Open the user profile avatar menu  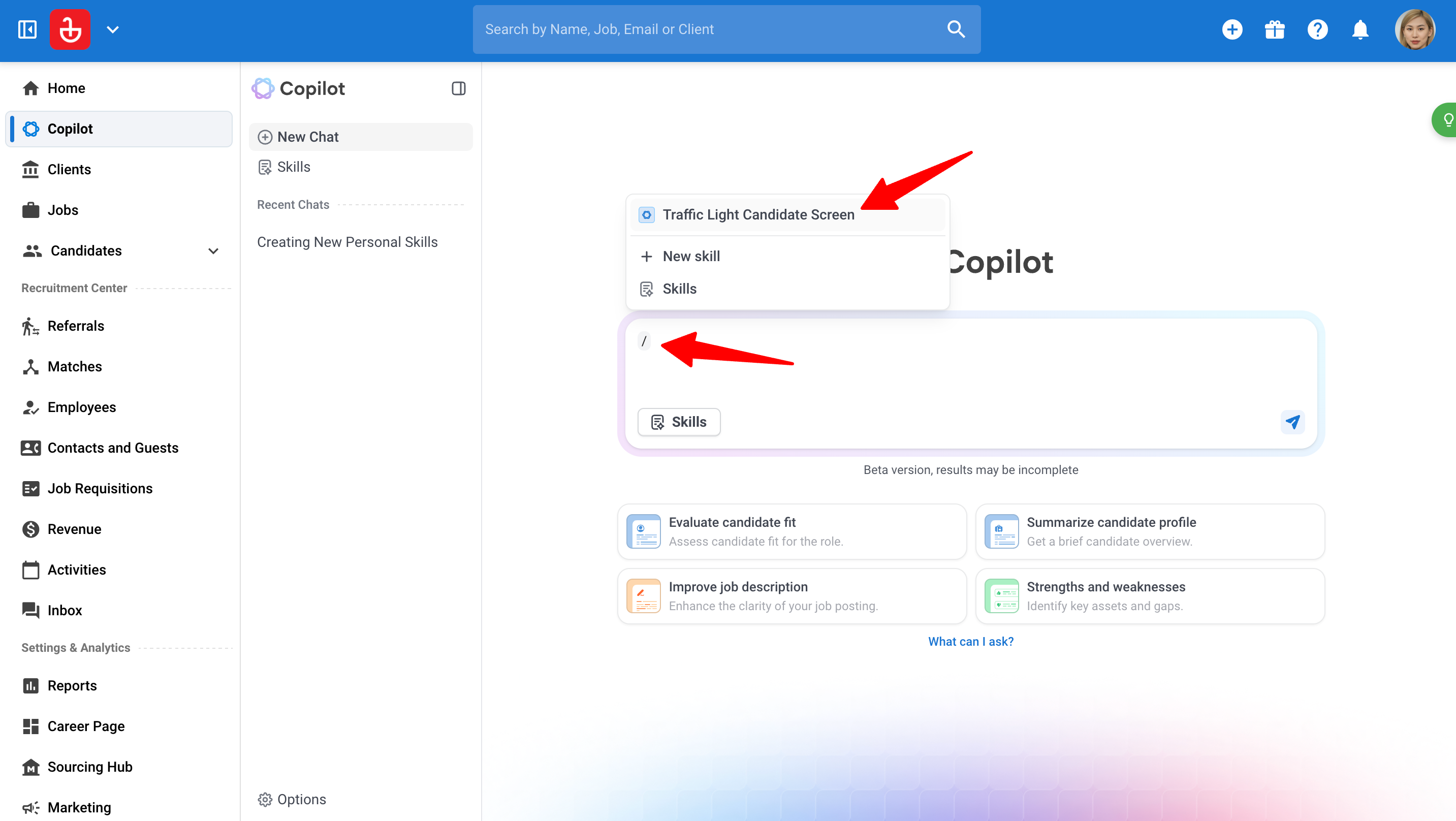click(1415, 29)
